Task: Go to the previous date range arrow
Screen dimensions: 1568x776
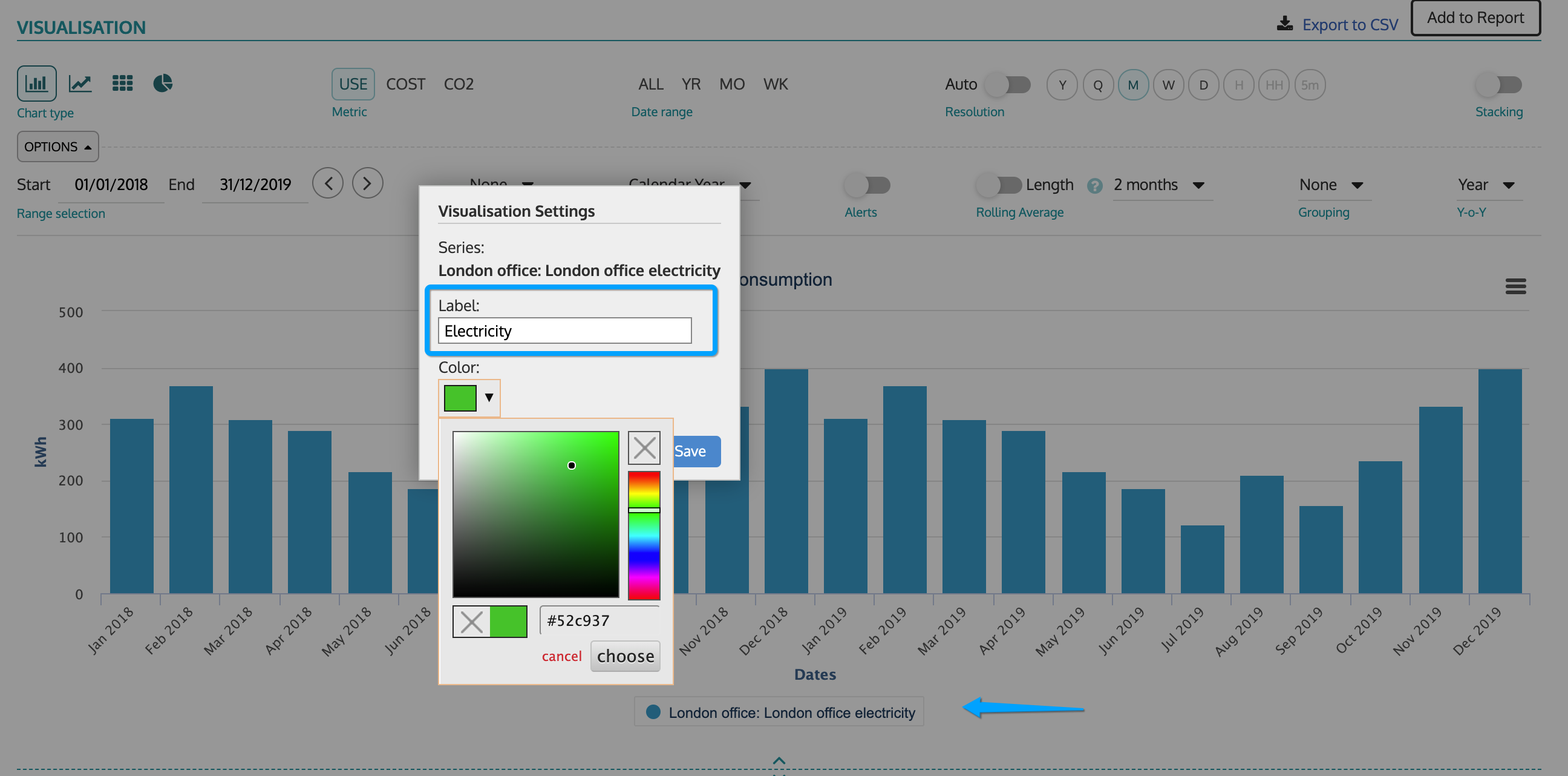Action: pos(328,183)
